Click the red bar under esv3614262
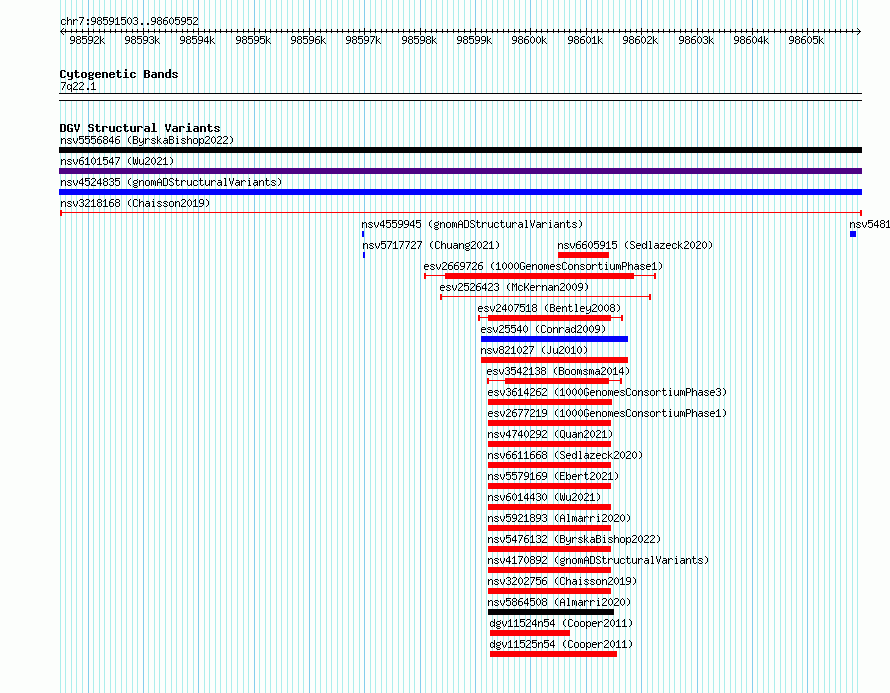 pos(550,402)
